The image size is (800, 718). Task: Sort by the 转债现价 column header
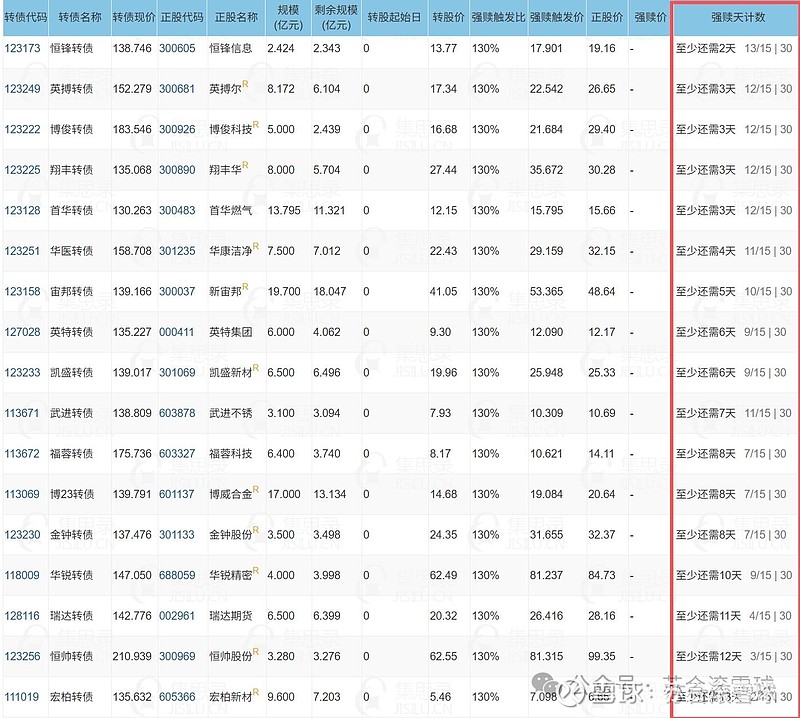(134, 17)
